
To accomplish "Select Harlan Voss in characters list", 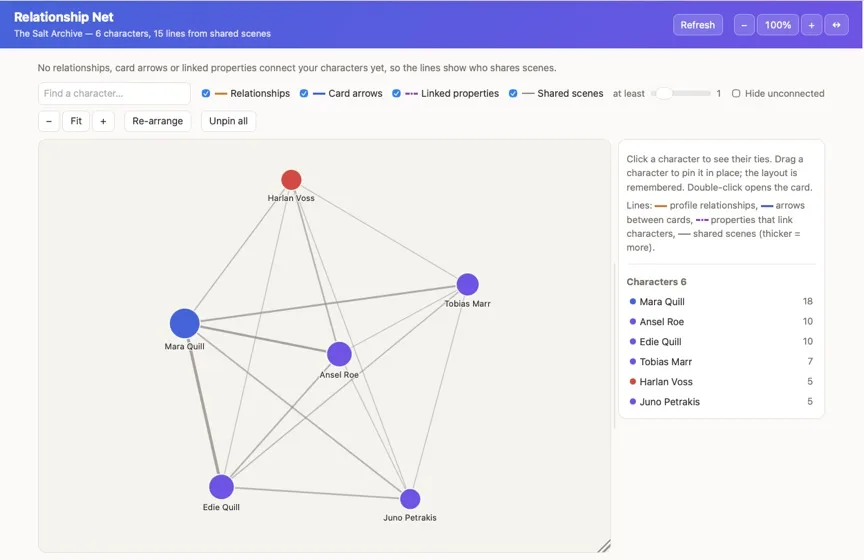I will [721, 381].
